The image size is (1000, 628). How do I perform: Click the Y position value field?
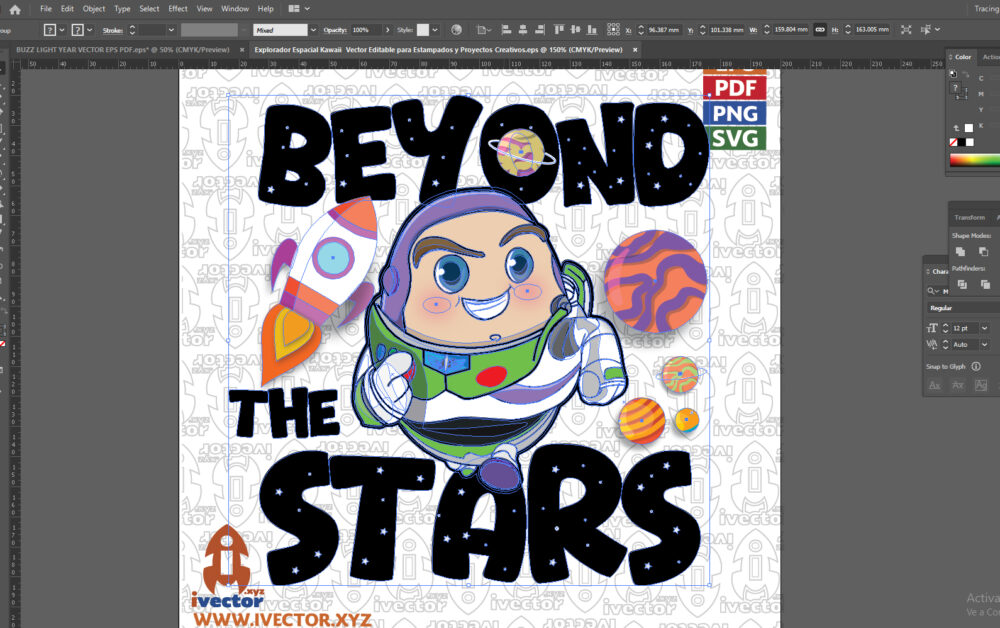(x=726, y=30)
